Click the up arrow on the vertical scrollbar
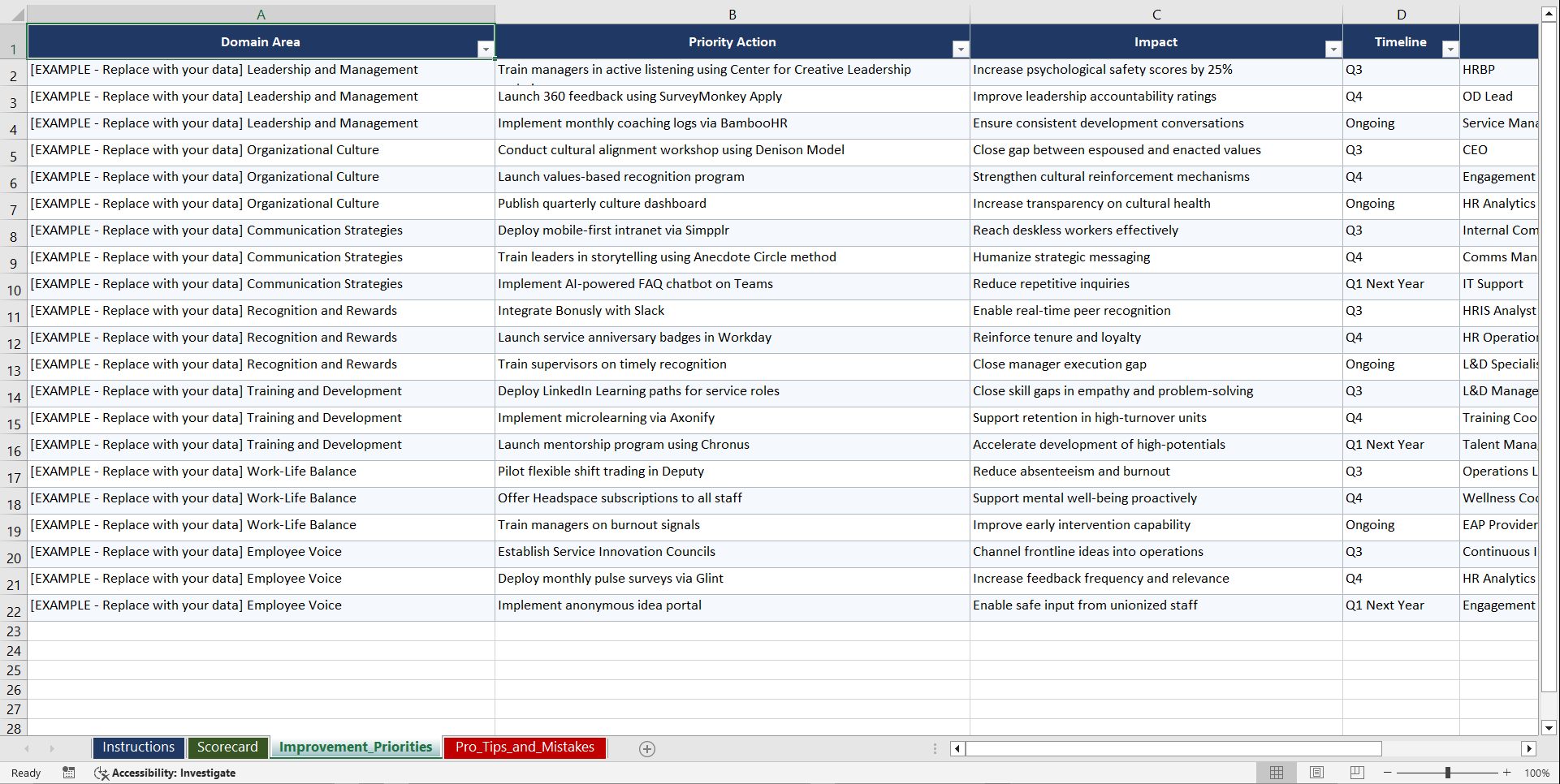 (1549, 12)
